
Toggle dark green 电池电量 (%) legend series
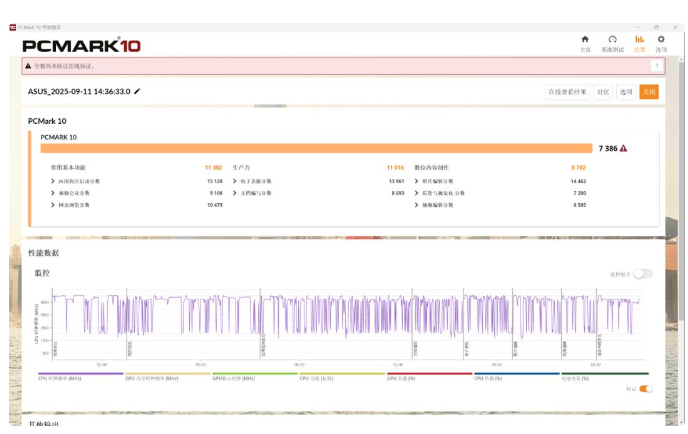pyautogui.click(x=605, y=376)
